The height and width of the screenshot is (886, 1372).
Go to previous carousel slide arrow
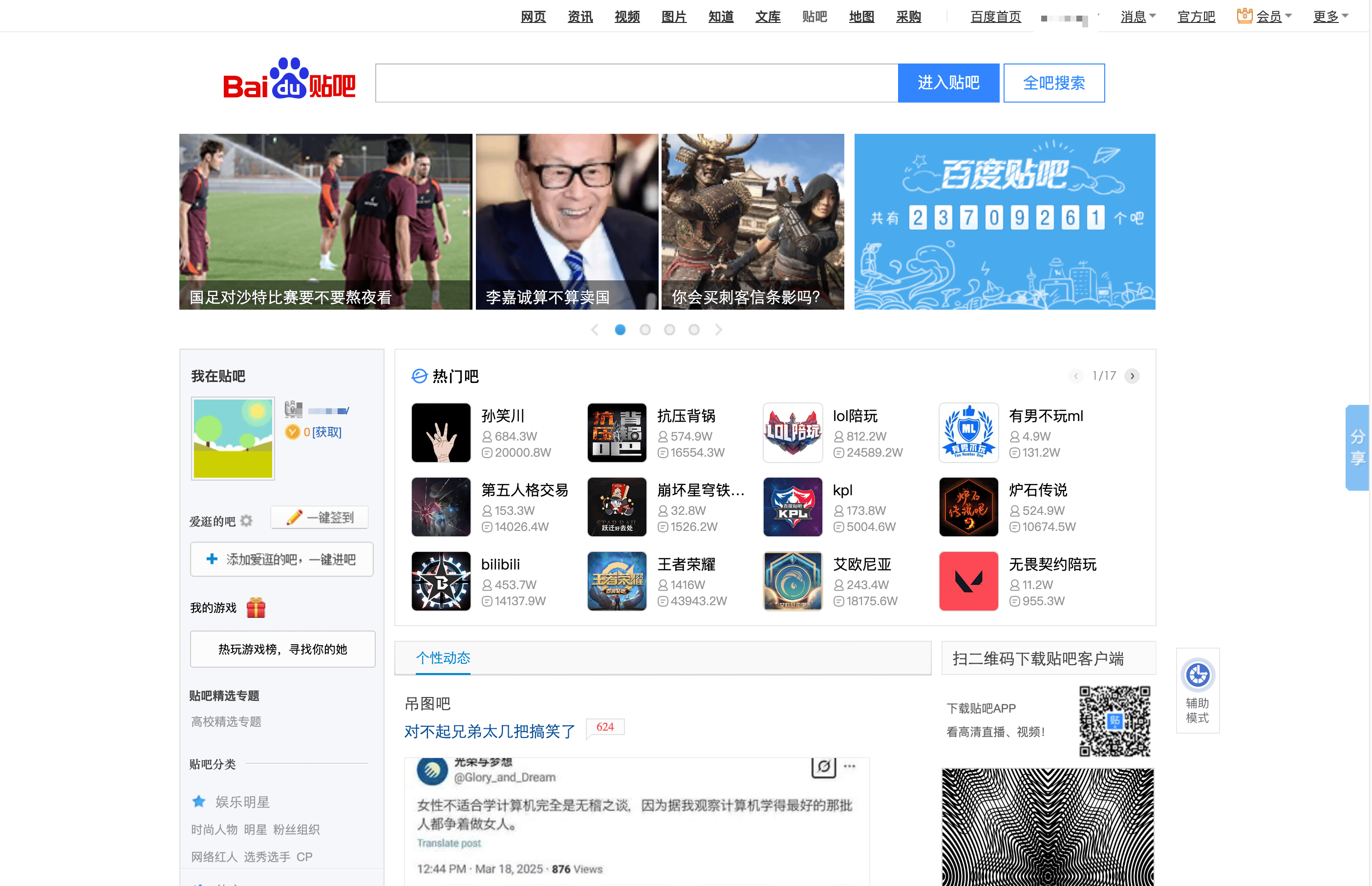click(x=595, y=330)
